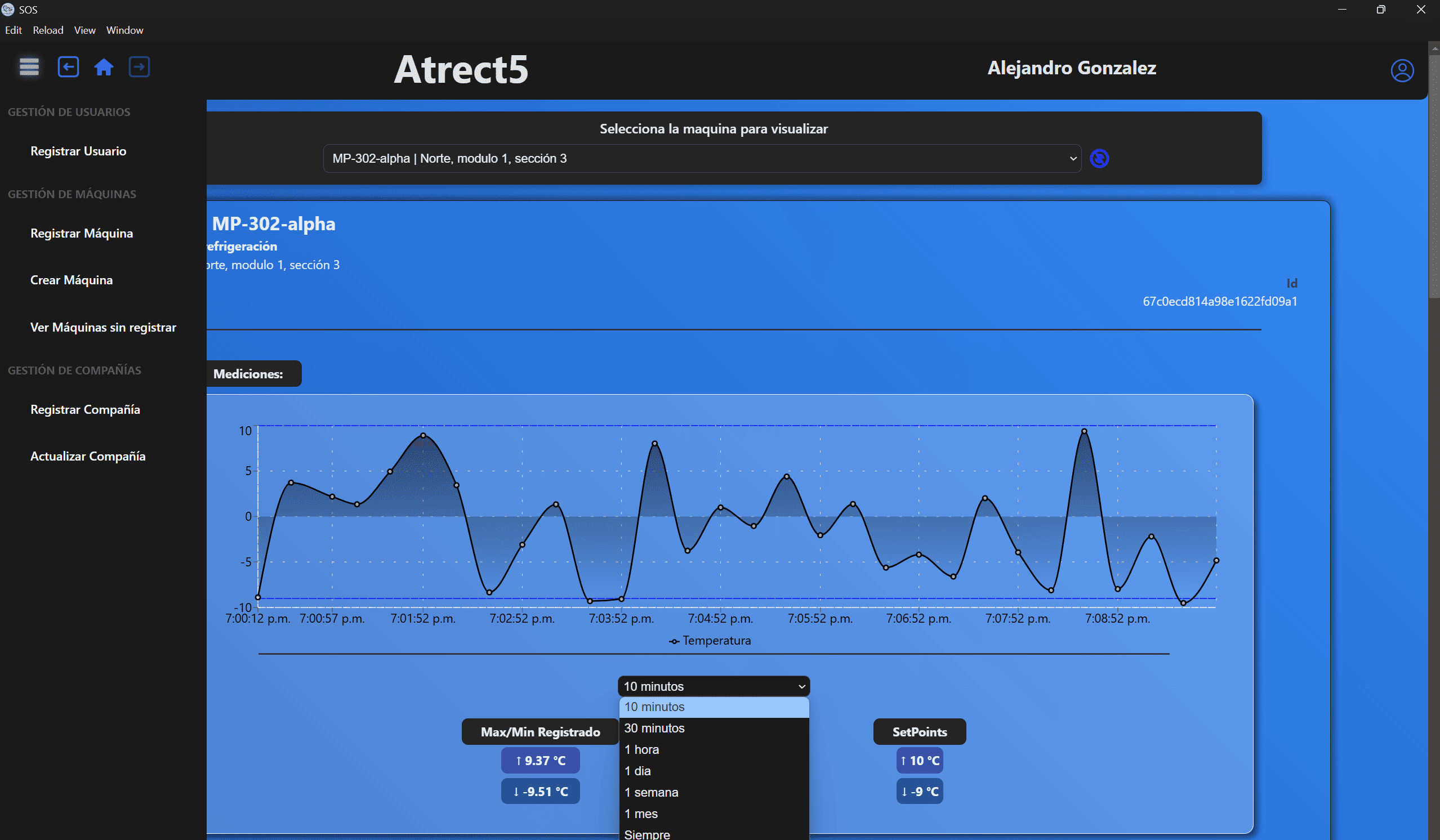Choose the 10 minutos option
Image resolution: width=1440 pixels, height=840 pixels.
[714, 707]
